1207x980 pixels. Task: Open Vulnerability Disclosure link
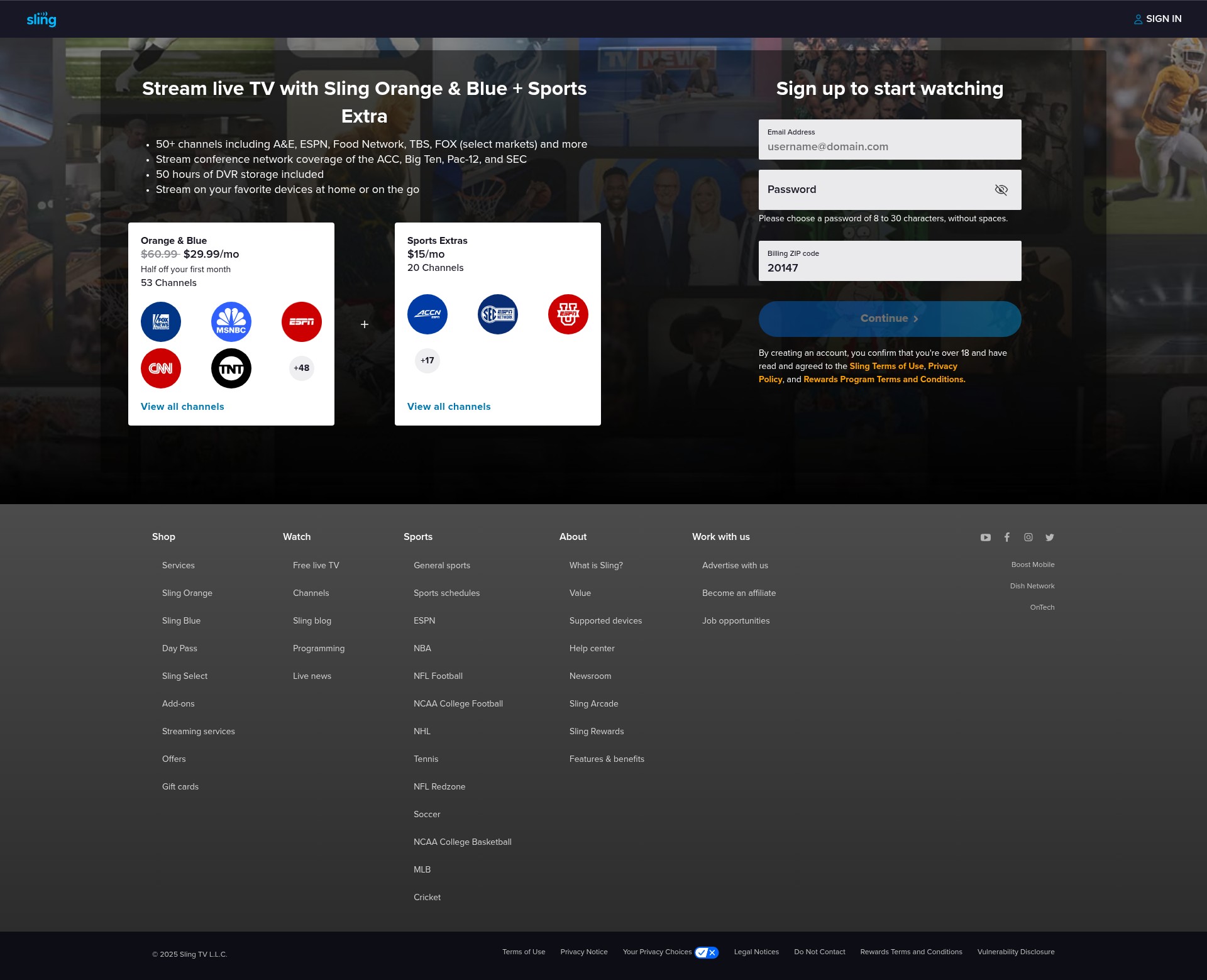(x=1016, y=952)
